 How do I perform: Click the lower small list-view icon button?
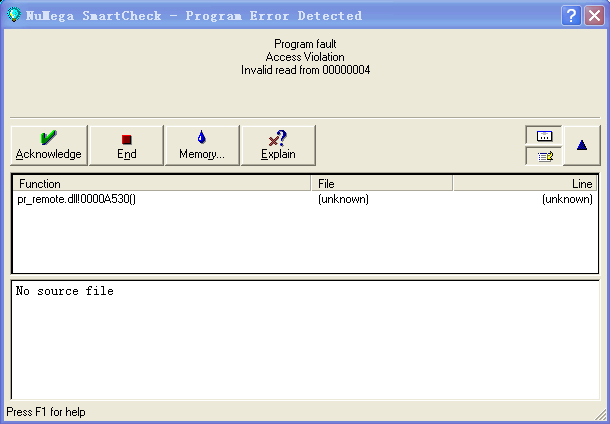pos(544,156)
